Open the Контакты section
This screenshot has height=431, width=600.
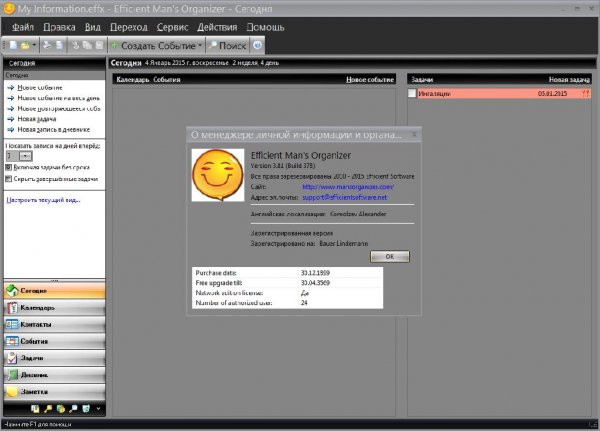click(52, 324)
